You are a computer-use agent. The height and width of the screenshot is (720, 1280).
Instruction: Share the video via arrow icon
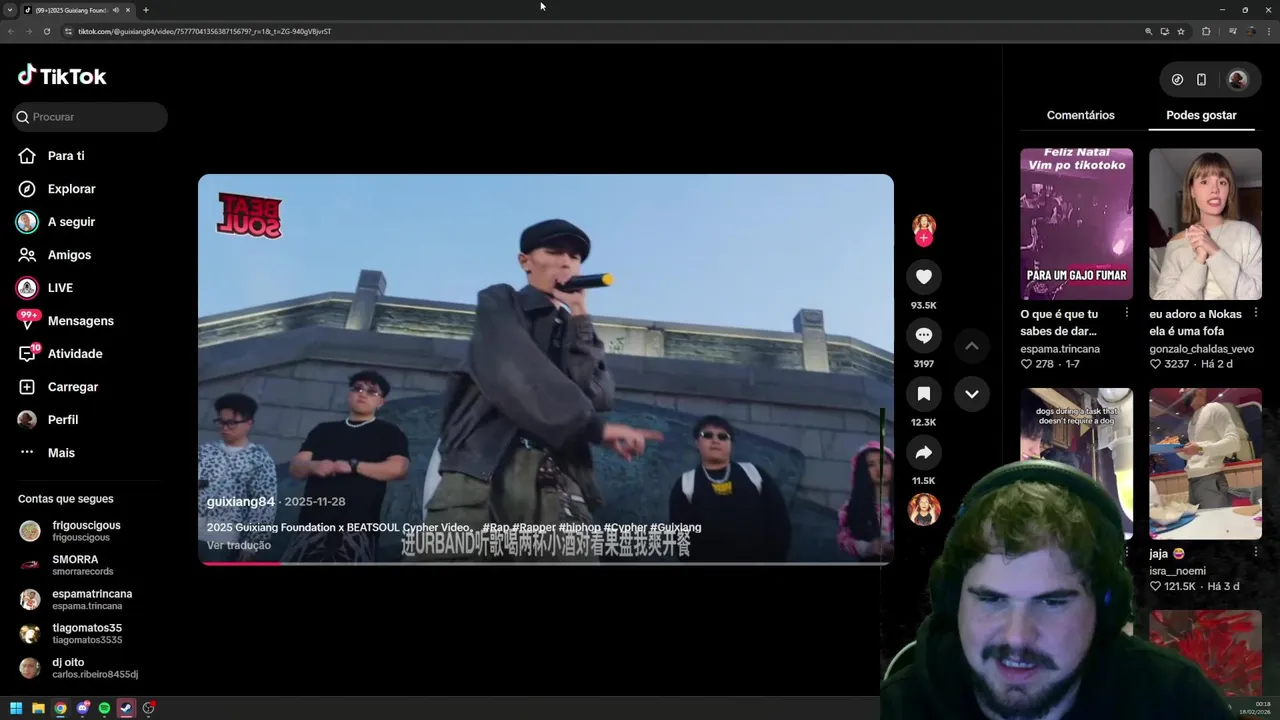[x=923, y=453]
